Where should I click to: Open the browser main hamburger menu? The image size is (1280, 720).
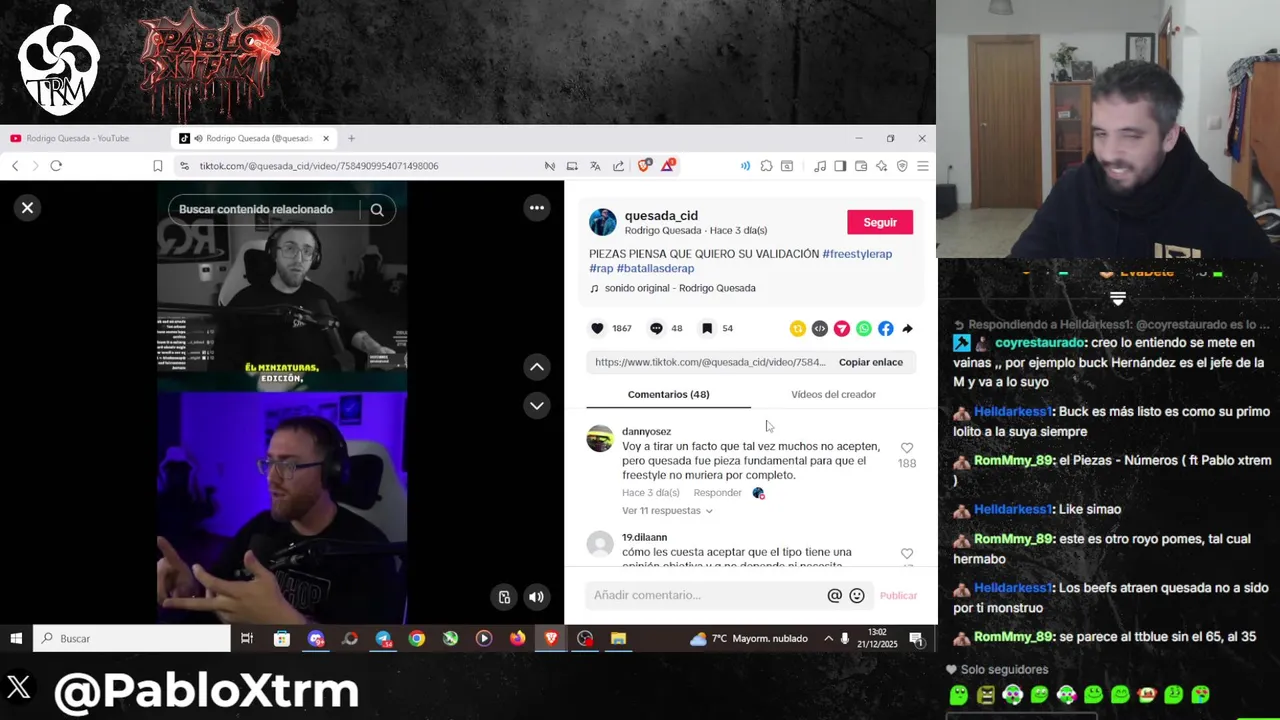click(x=923, y=166)
